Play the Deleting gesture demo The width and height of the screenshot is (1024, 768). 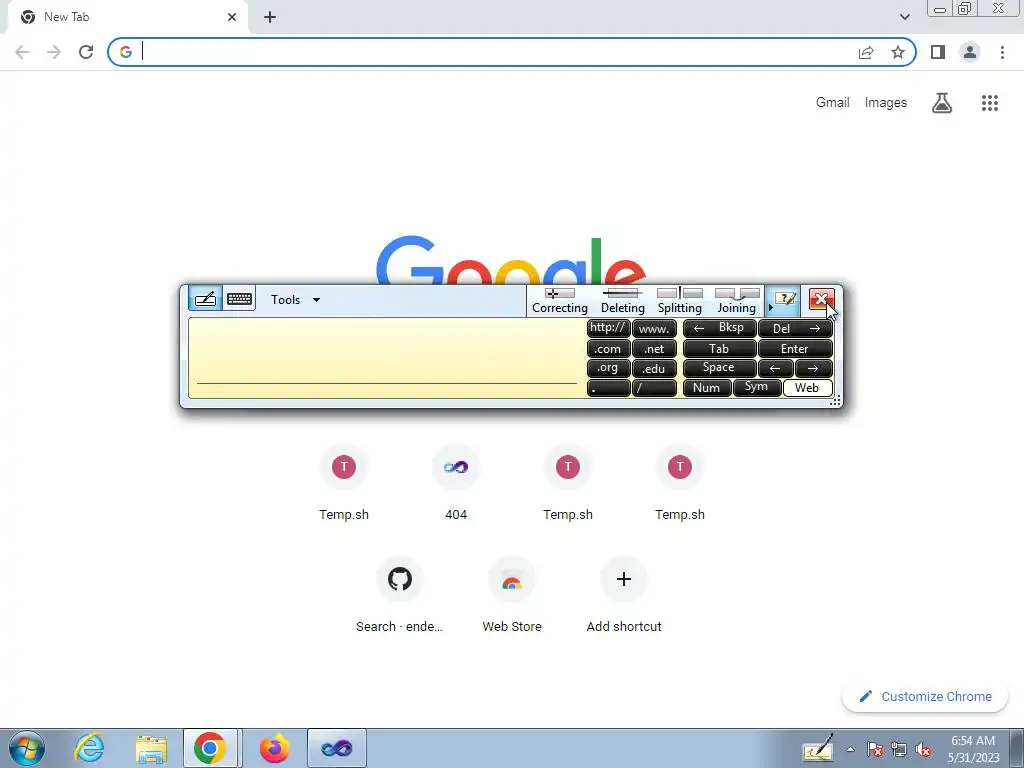coord(622,301)
